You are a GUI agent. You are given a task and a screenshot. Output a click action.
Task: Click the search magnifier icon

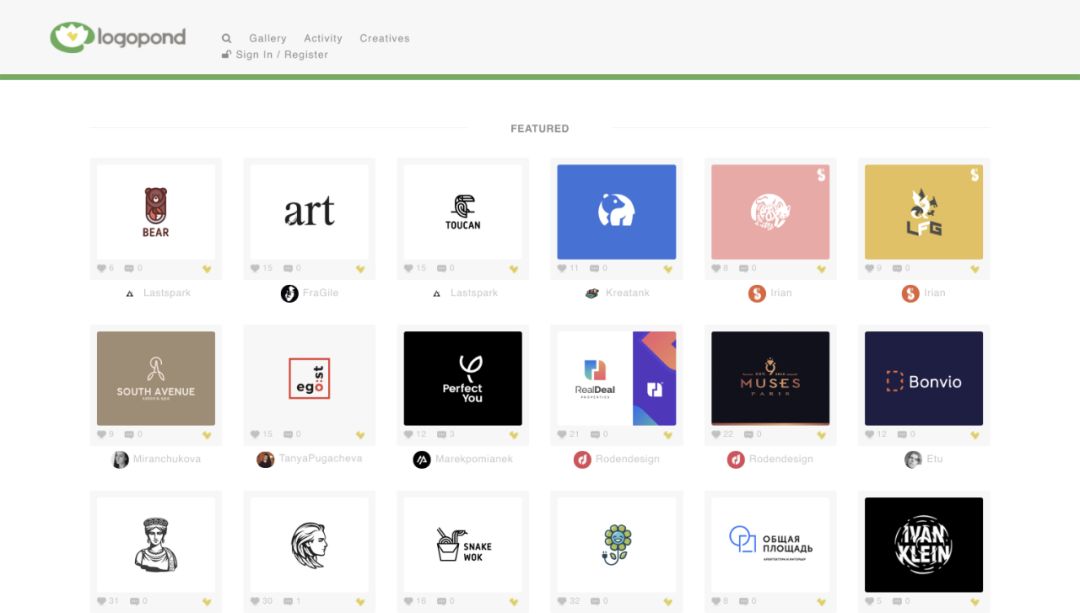coord(227,38)
